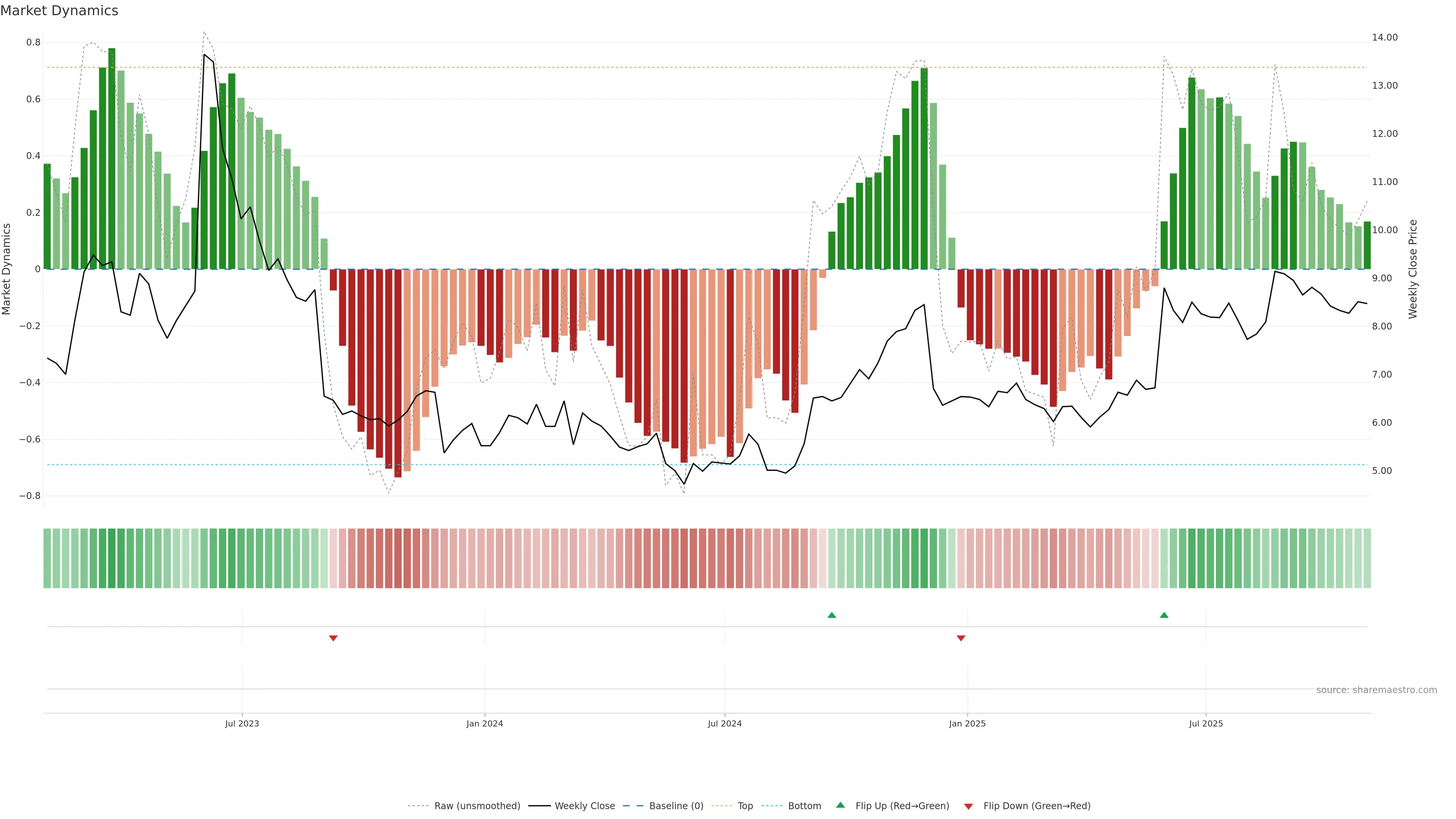The width and height of the screenshot is (1456, 819).
Task: Click the first green flip-up triangle marker
Action: [x=832, y=615]
